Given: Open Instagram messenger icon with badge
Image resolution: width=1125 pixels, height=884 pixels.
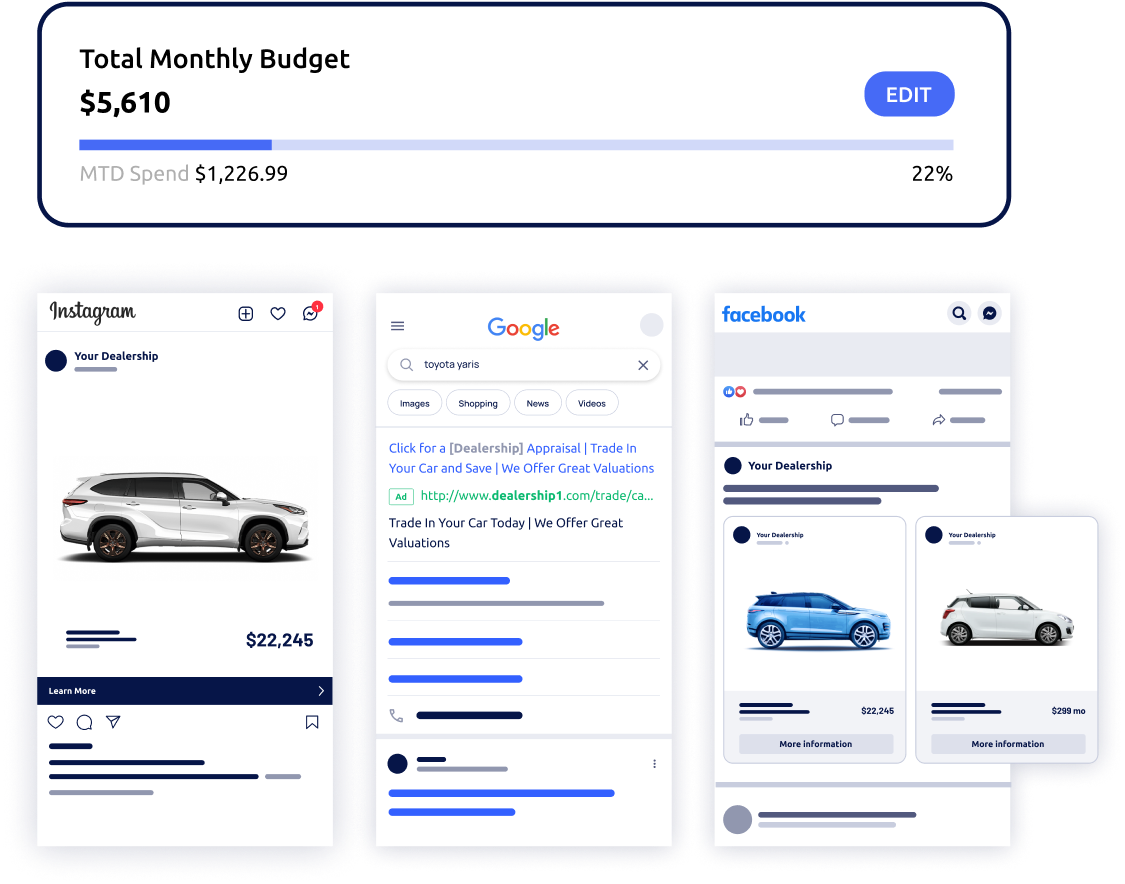Looking at the screenshot, I should (311, 312).
